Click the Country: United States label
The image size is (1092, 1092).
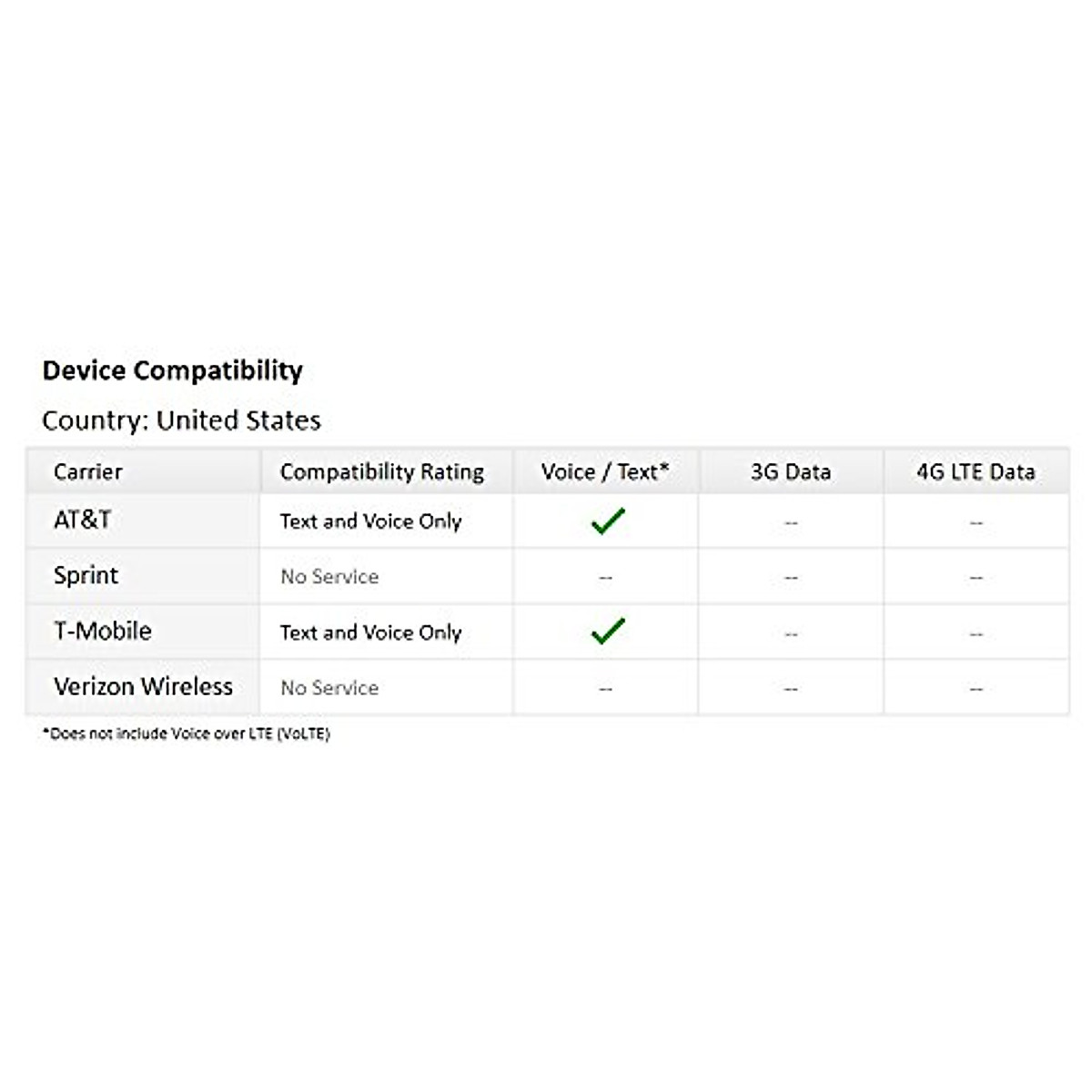[181, 420]
